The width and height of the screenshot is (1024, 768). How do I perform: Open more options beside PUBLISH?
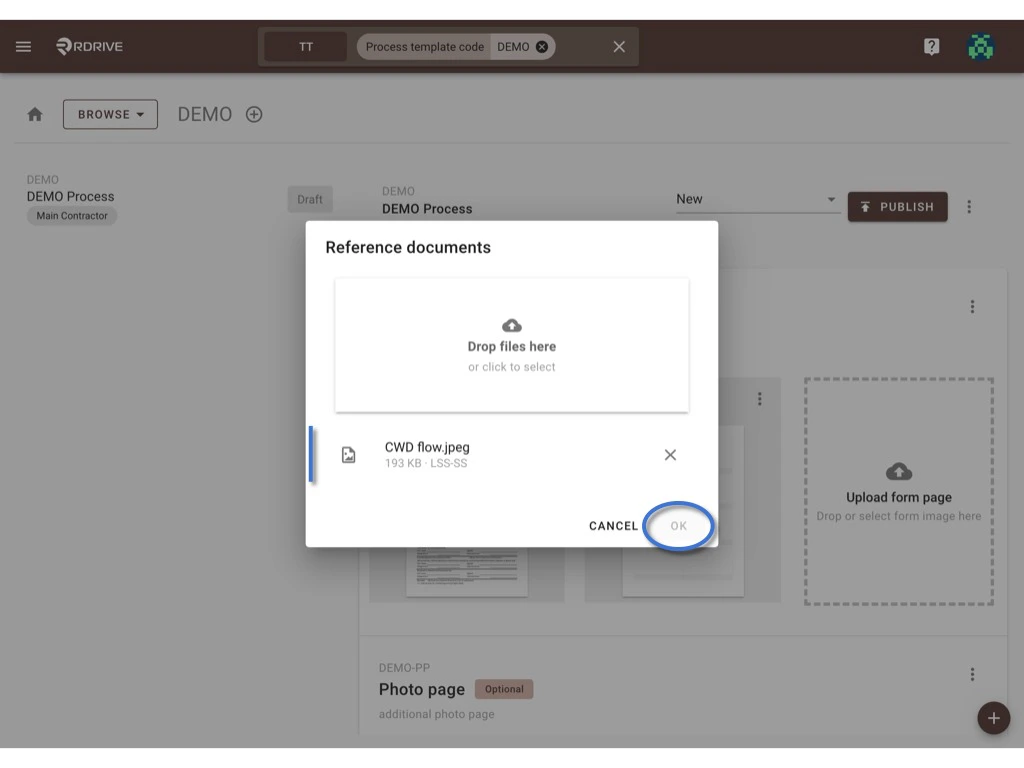coord(968,206)
